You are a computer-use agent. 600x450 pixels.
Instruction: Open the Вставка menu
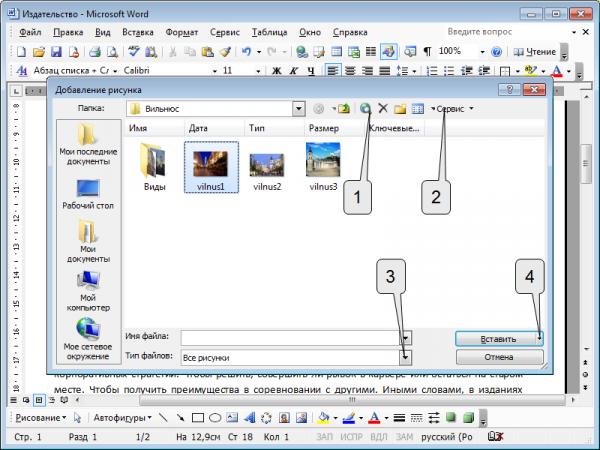coord(138,32)
